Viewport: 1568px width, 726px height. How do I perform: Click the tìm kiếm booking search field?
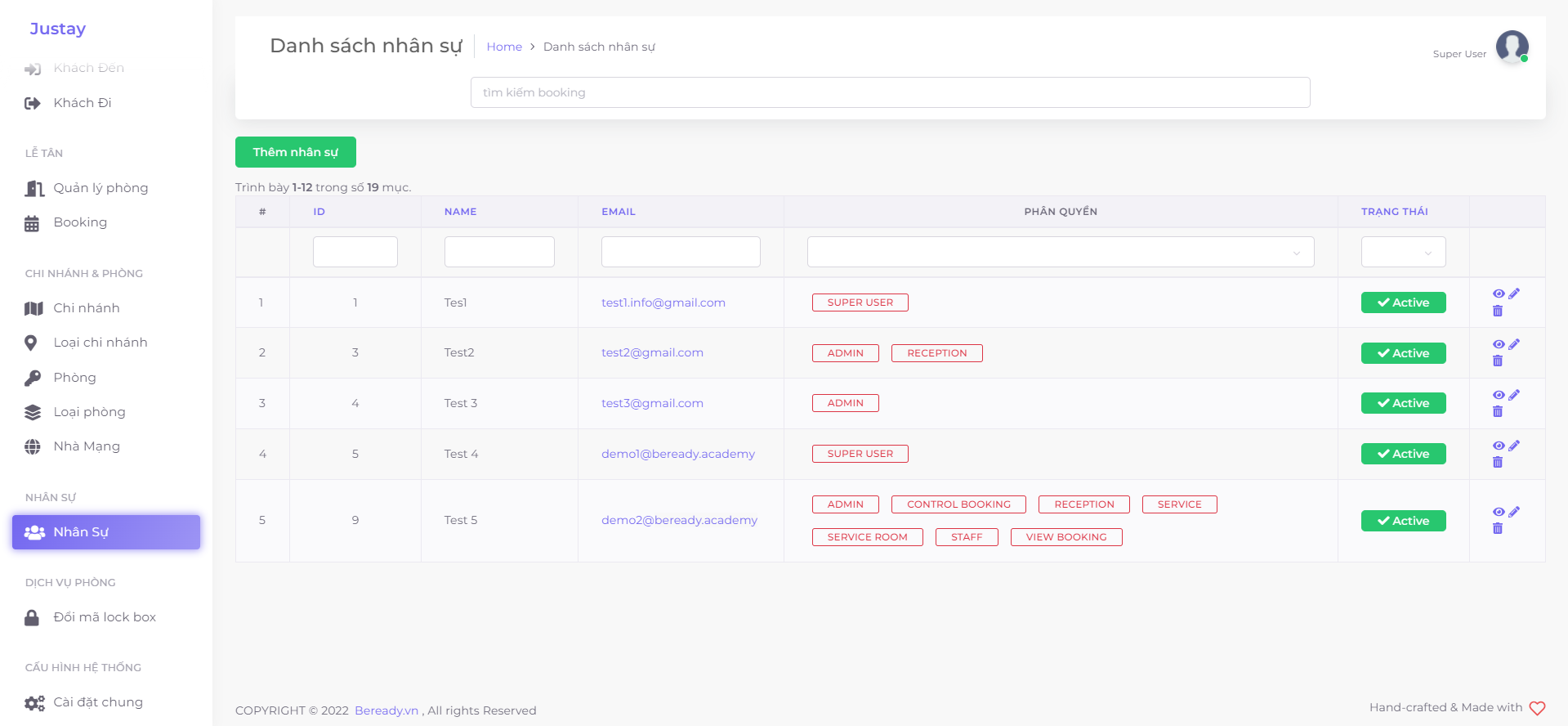click(890, 92)
